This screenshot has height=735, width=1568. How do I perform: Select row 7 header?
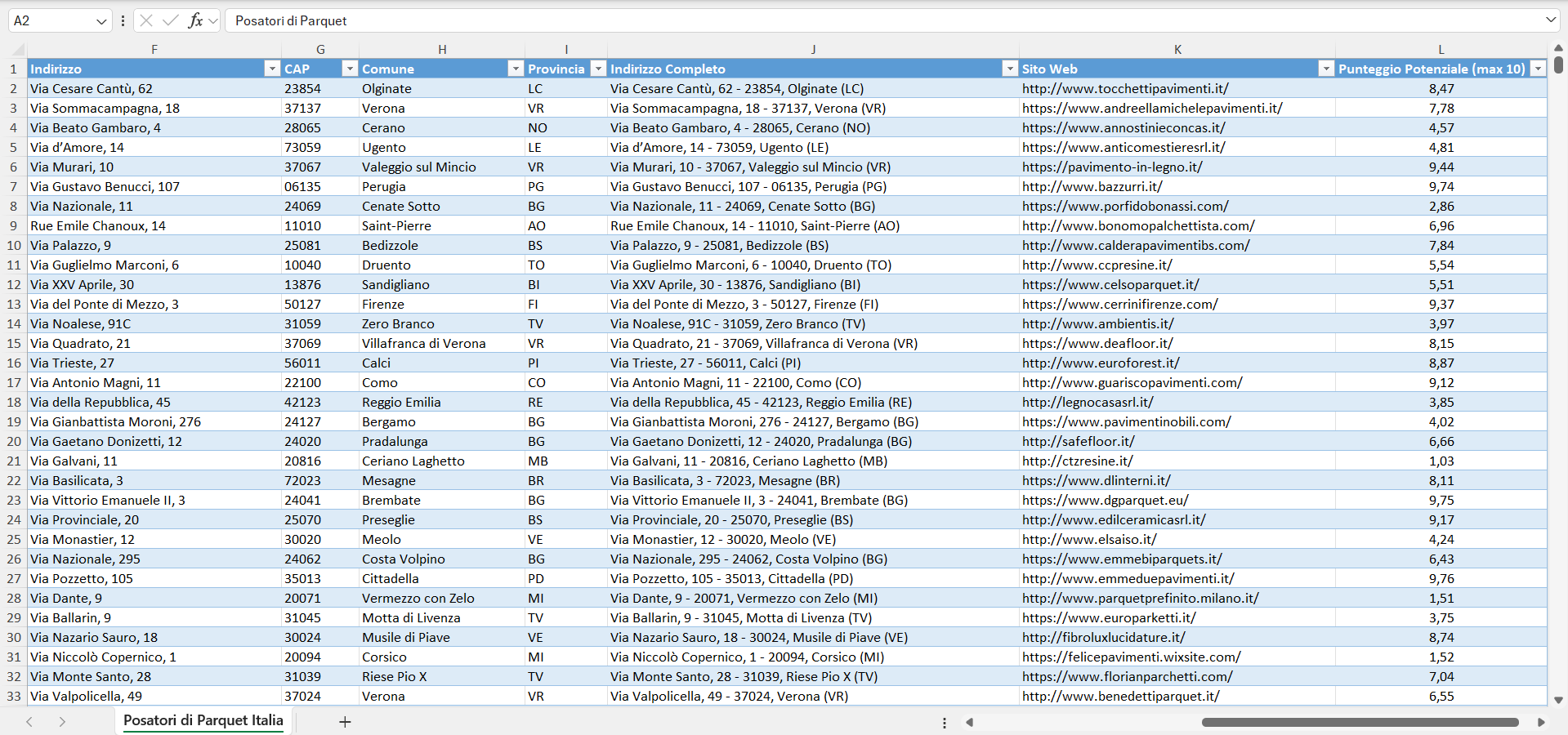14,186
